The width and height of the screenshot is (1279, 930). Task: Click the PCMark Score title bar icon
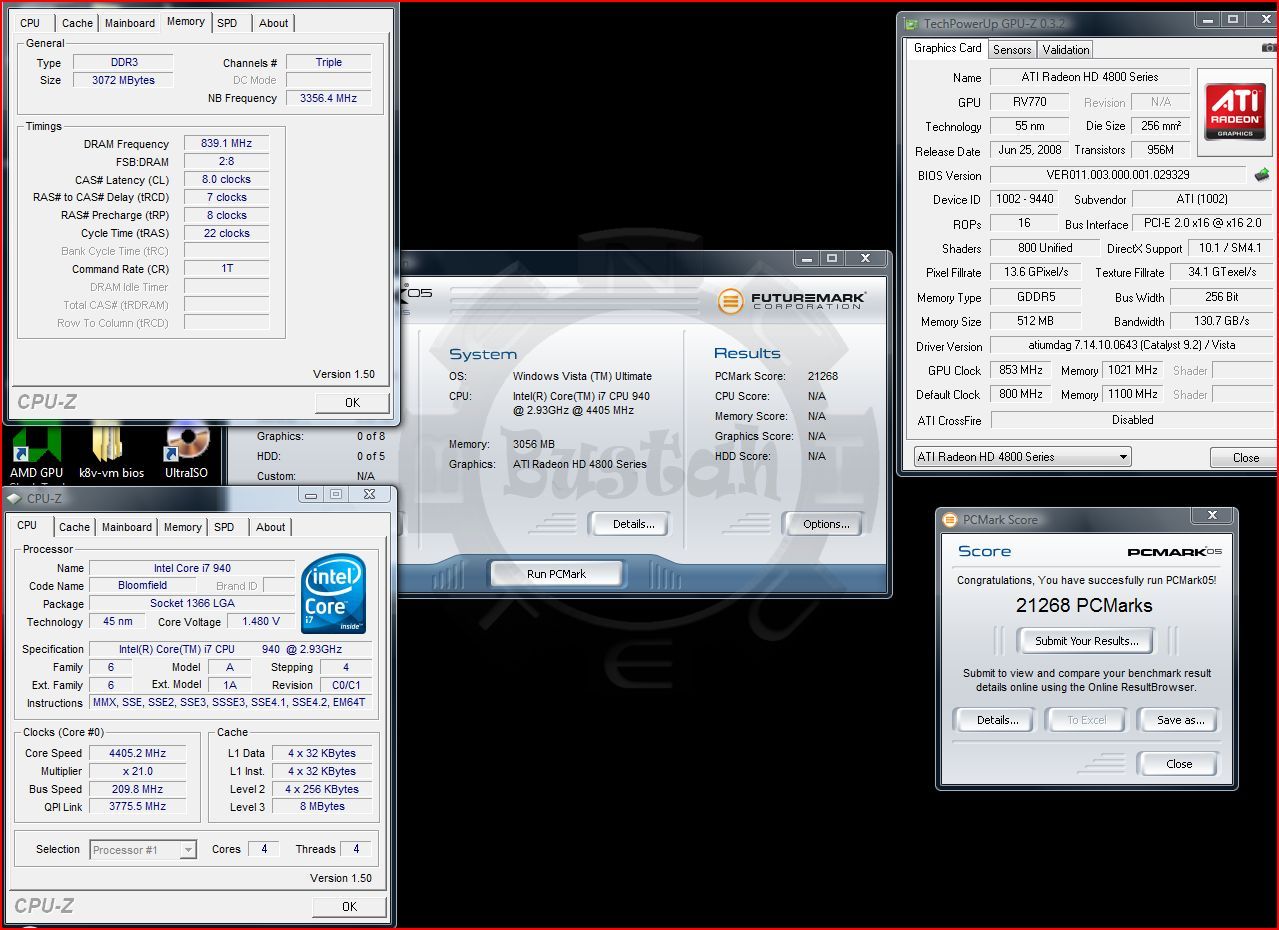pos(950,519)
